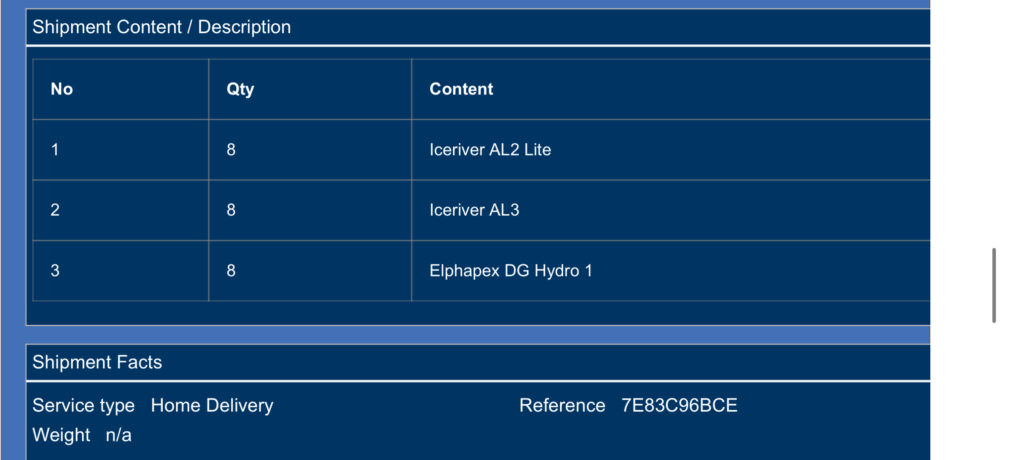Click the Elphapex DG Hydro 1 entry
This screenshot has width=1024, height=460.
(511, 271)
